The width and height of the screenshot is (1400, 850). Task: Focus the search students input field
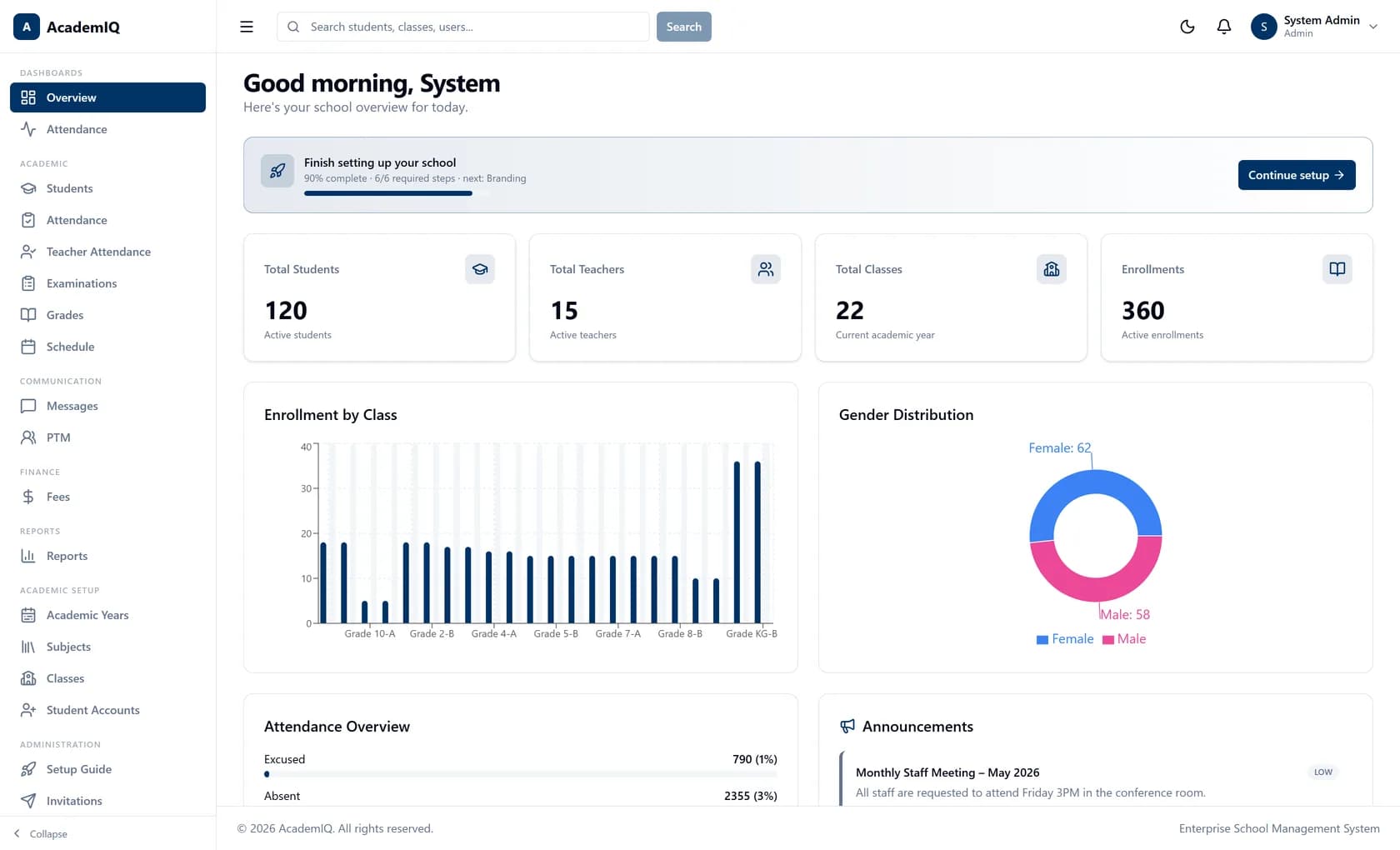coord(462,27)
